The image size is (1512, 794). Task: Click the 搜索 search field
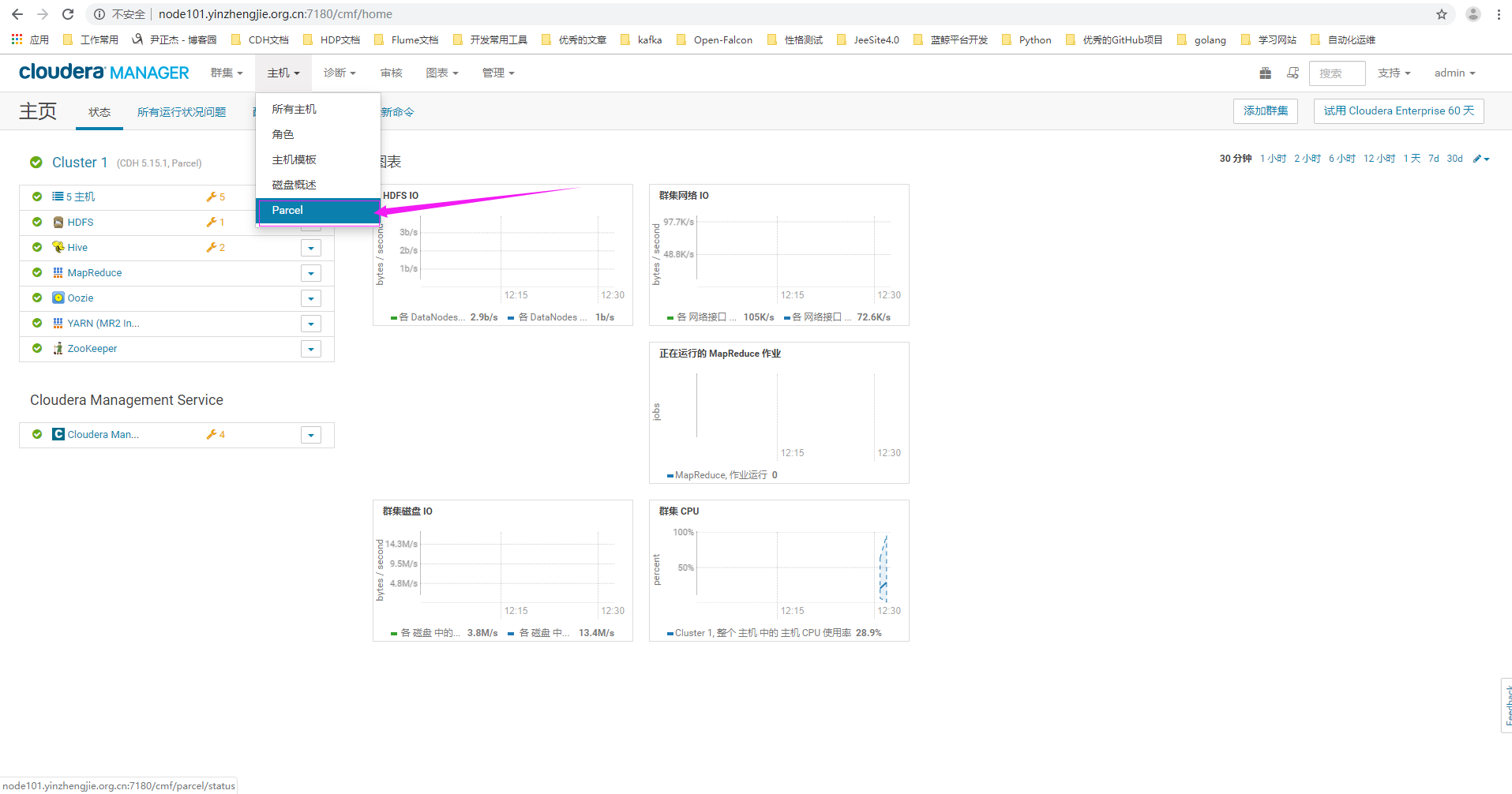coord(1337,73)
